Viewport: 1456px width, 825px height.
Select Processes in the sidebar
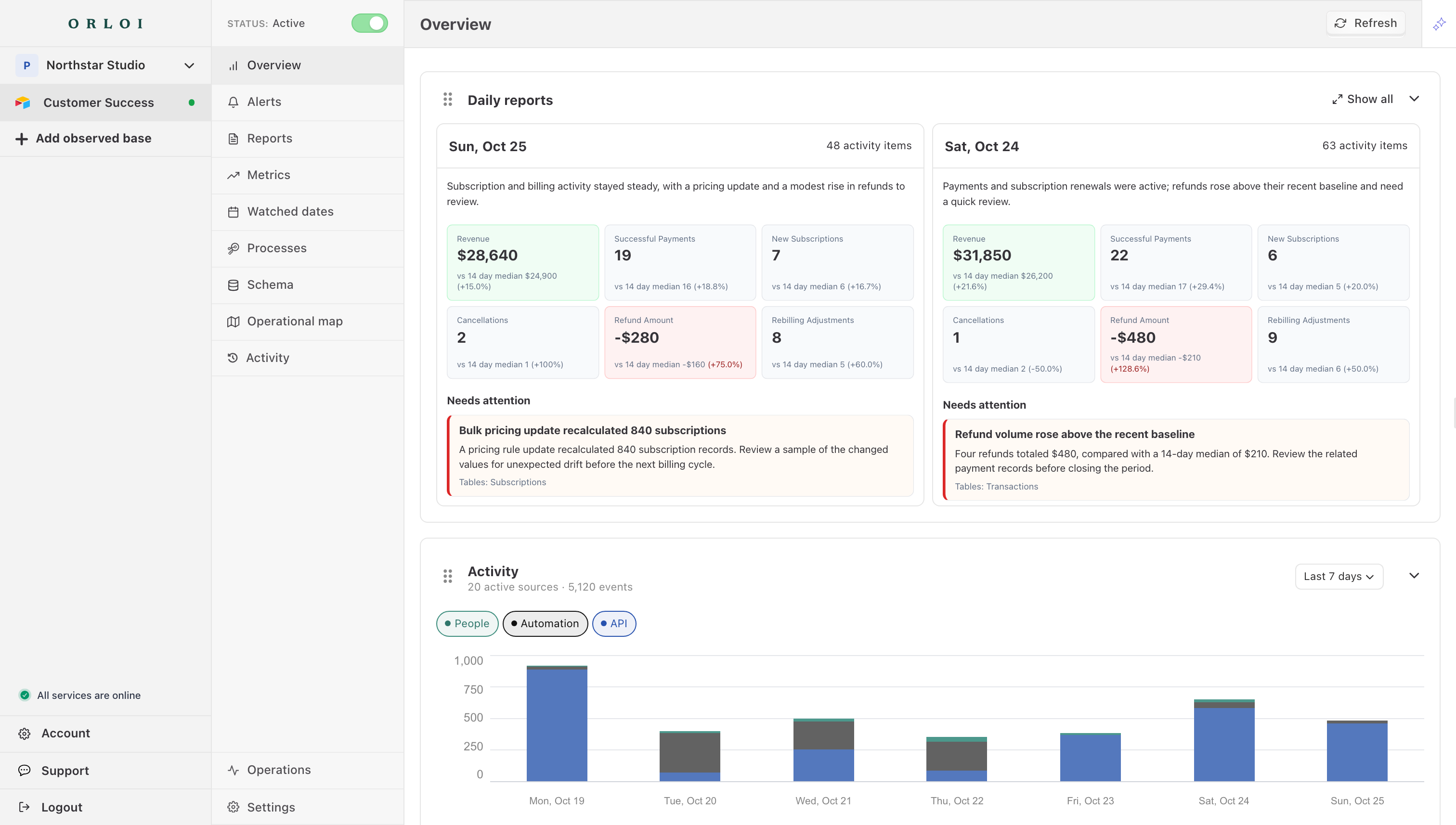click(x=308, y=248)
